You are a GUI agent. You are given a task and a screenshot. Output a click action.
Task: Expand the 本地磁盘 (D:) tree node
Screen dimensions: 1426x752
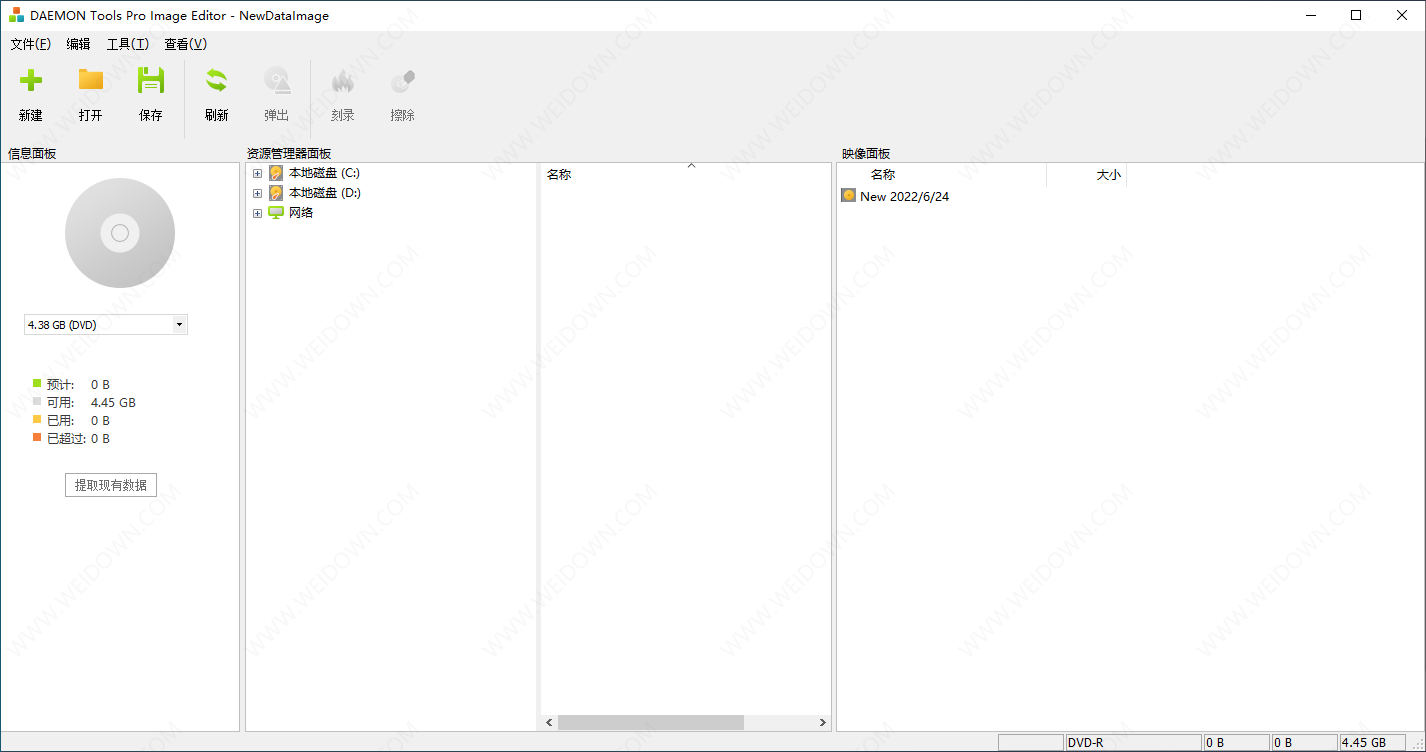257,193
